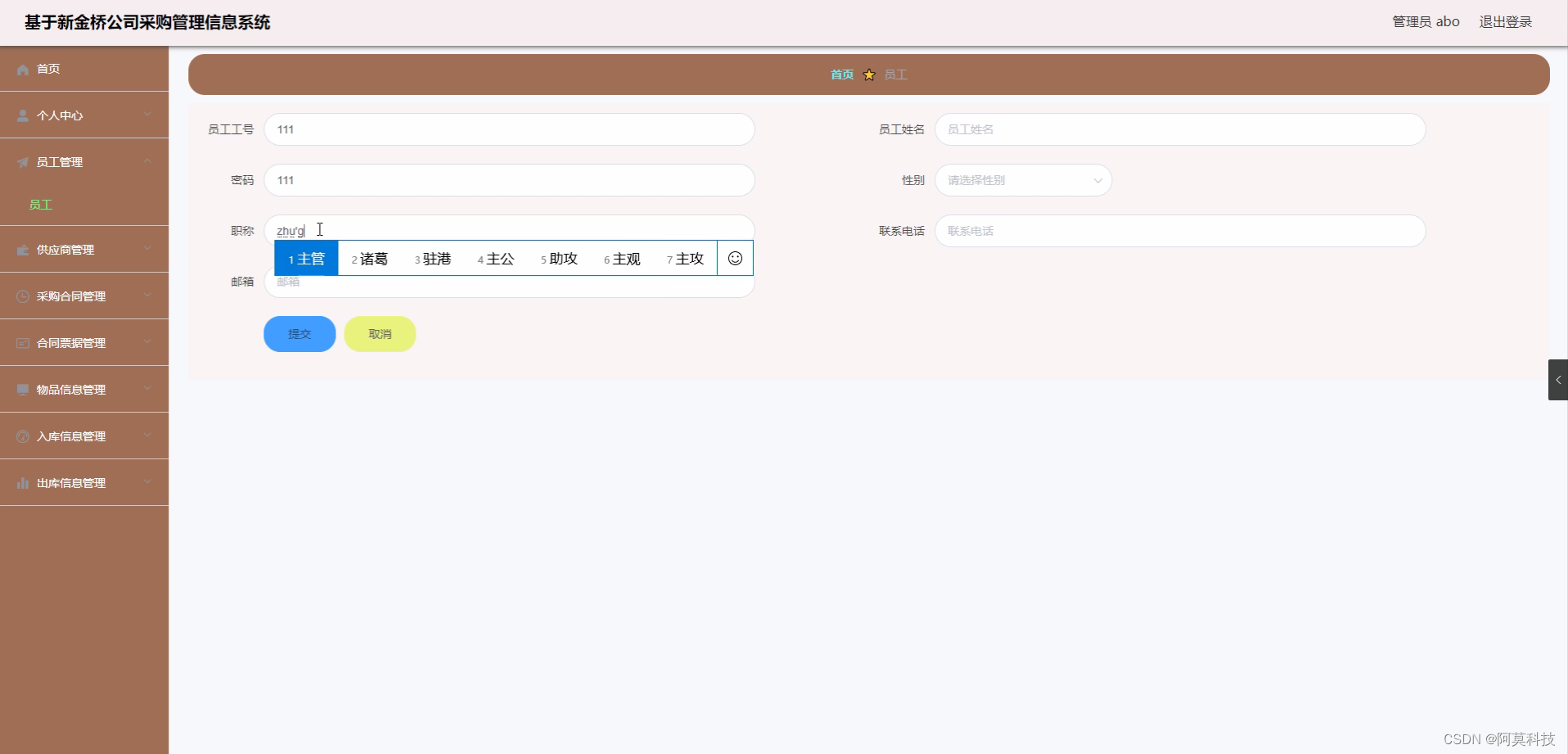Click the smiley emoji icon in the pinyin candidate bar
The image size is (1568, 754).
click(735, 258)
